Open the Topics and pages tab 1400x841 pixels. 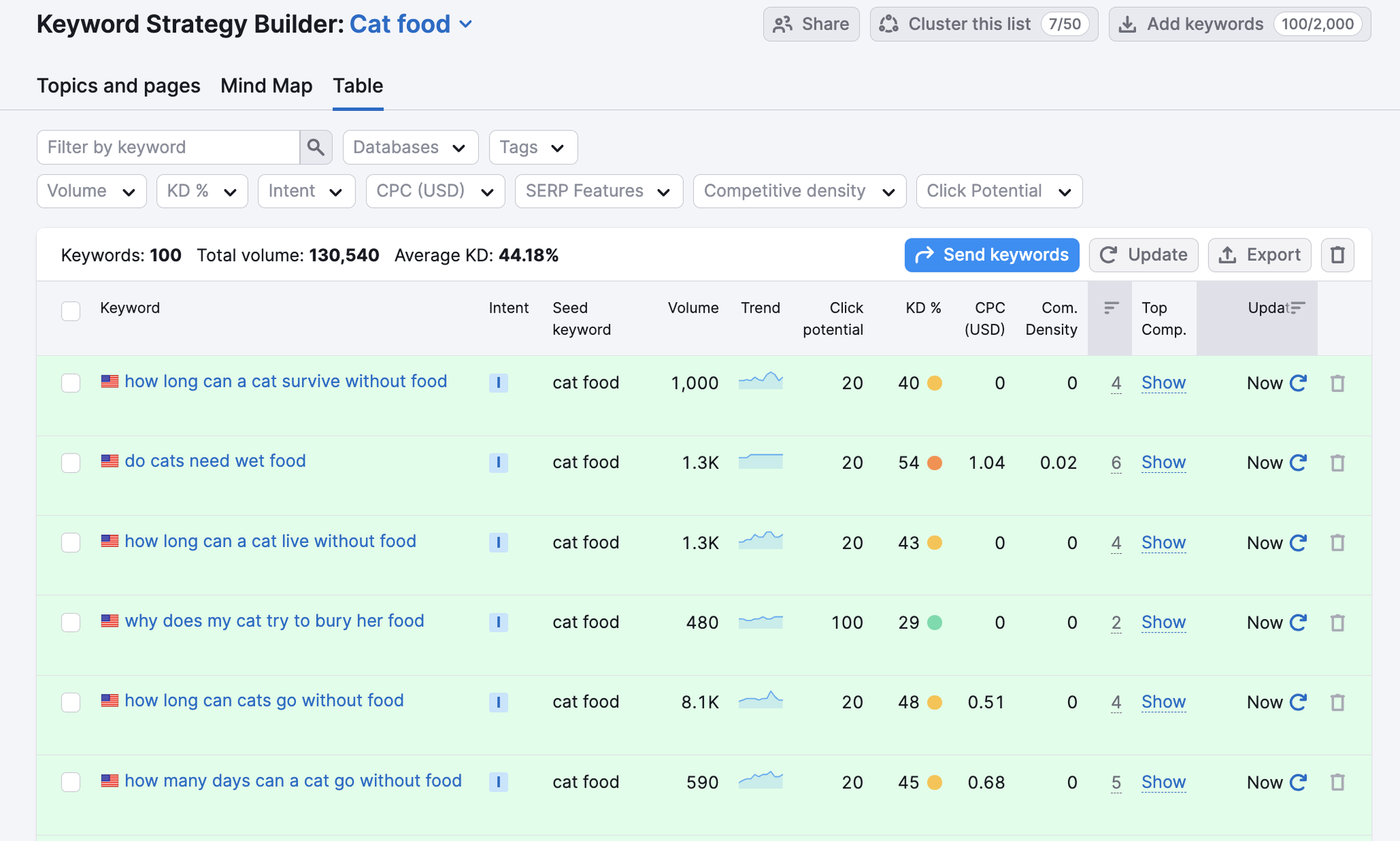(119, 86)
